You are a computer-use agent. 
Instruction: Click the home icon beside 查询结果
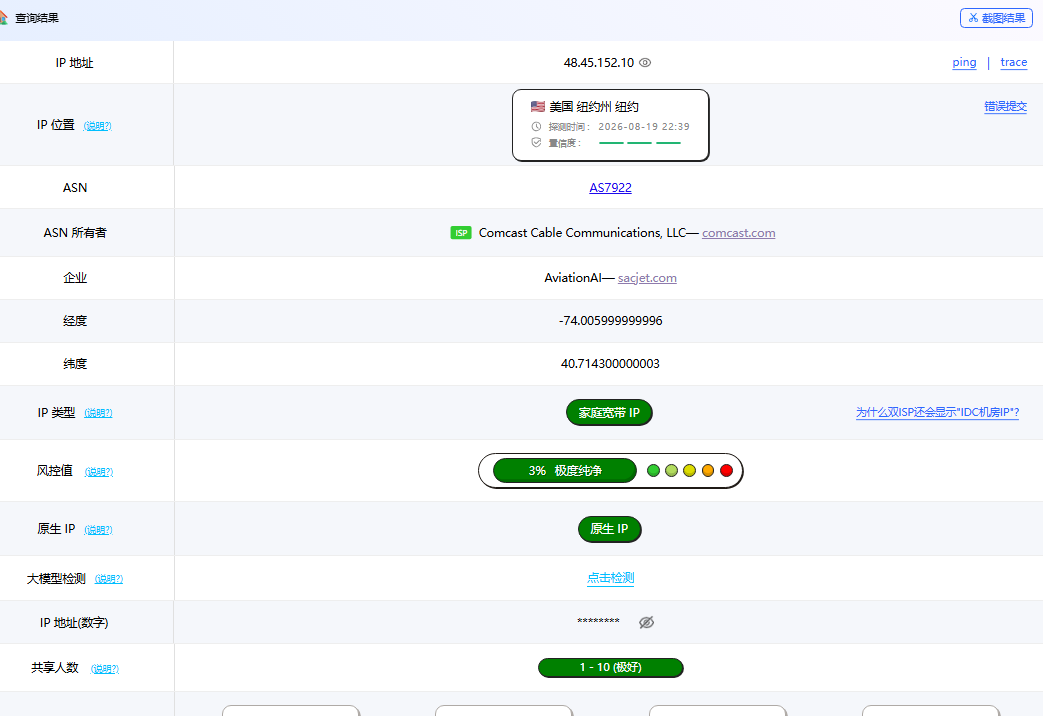tap(3, 17)
